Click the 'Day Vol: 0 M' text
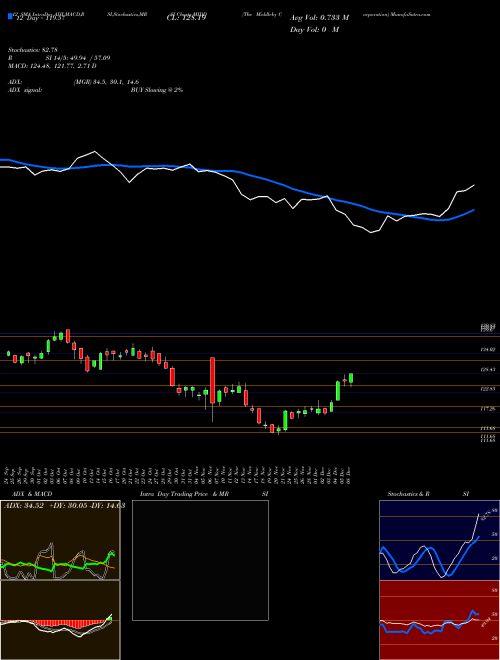 [x=314, y=30]
